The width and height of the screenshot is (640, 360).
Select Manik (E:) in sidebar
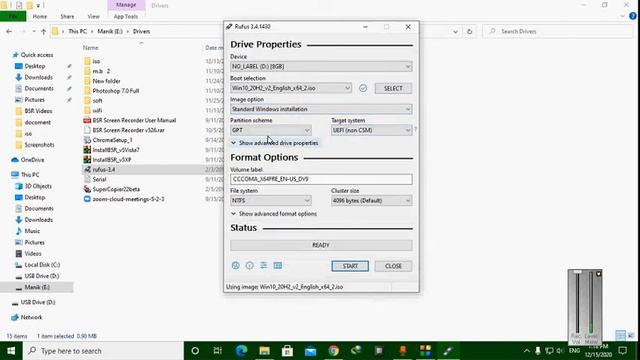pos(37,287)
